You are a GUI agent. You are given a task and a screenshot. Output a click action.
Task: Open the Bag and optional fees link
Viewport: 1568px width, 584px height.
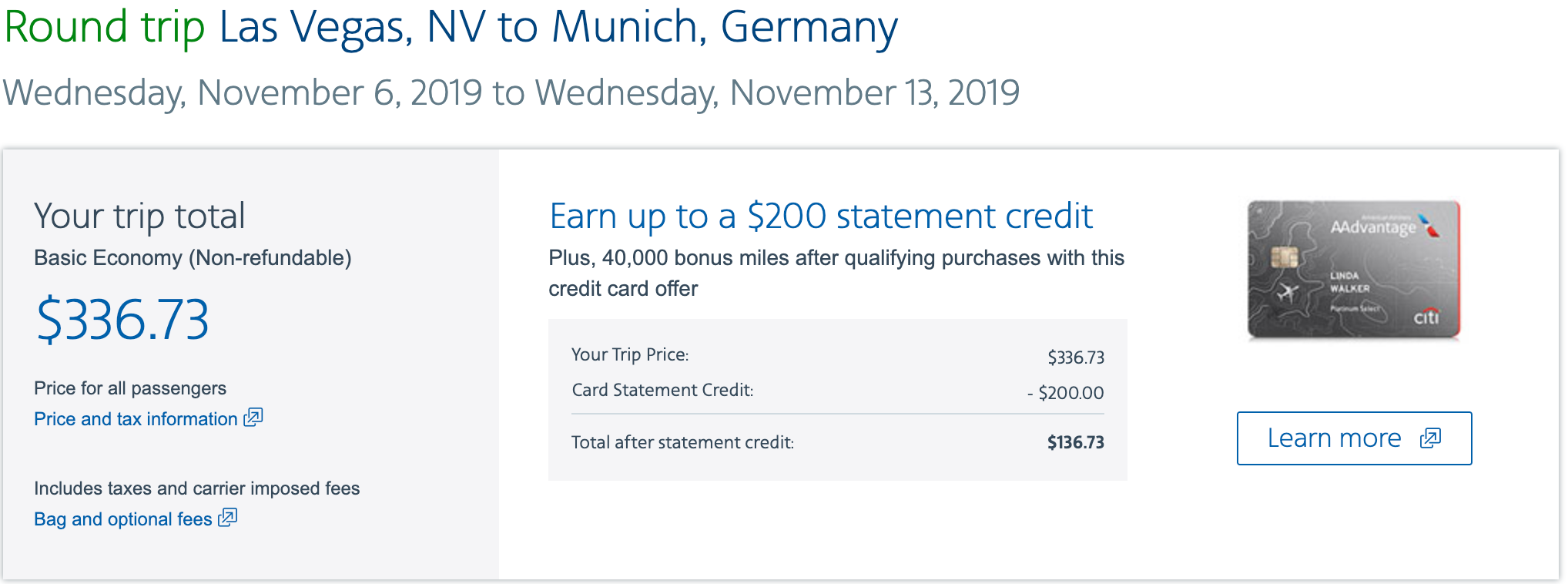pos(122,519)
